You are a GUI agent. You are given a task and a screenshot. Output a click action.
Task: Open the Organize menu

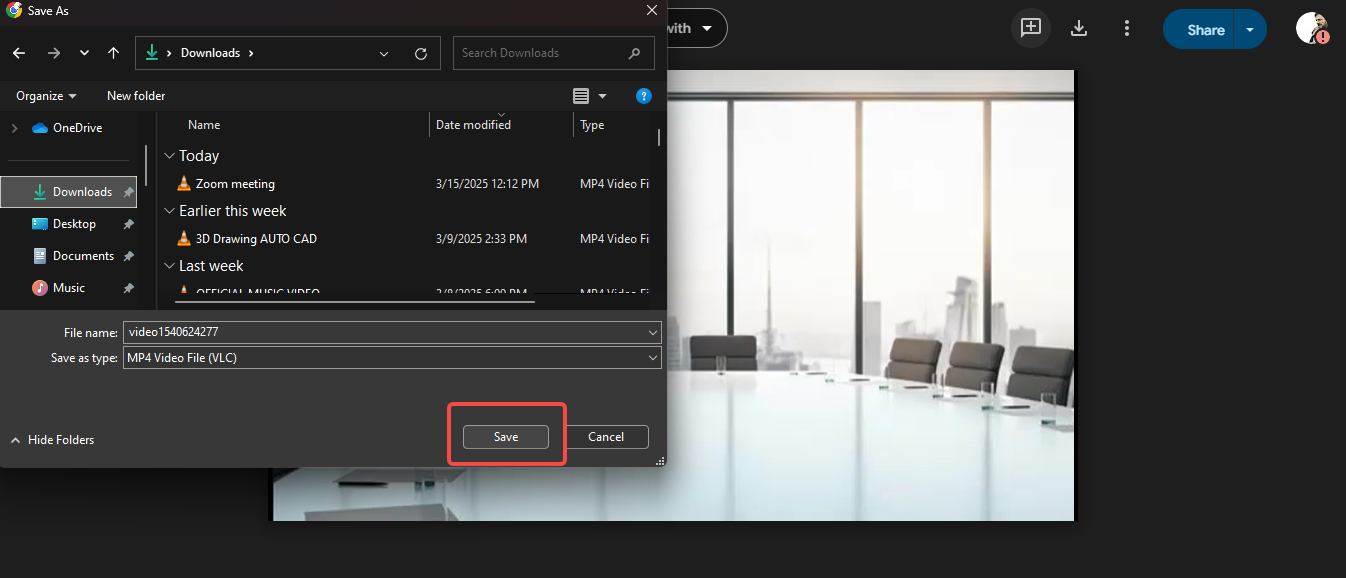46,96
